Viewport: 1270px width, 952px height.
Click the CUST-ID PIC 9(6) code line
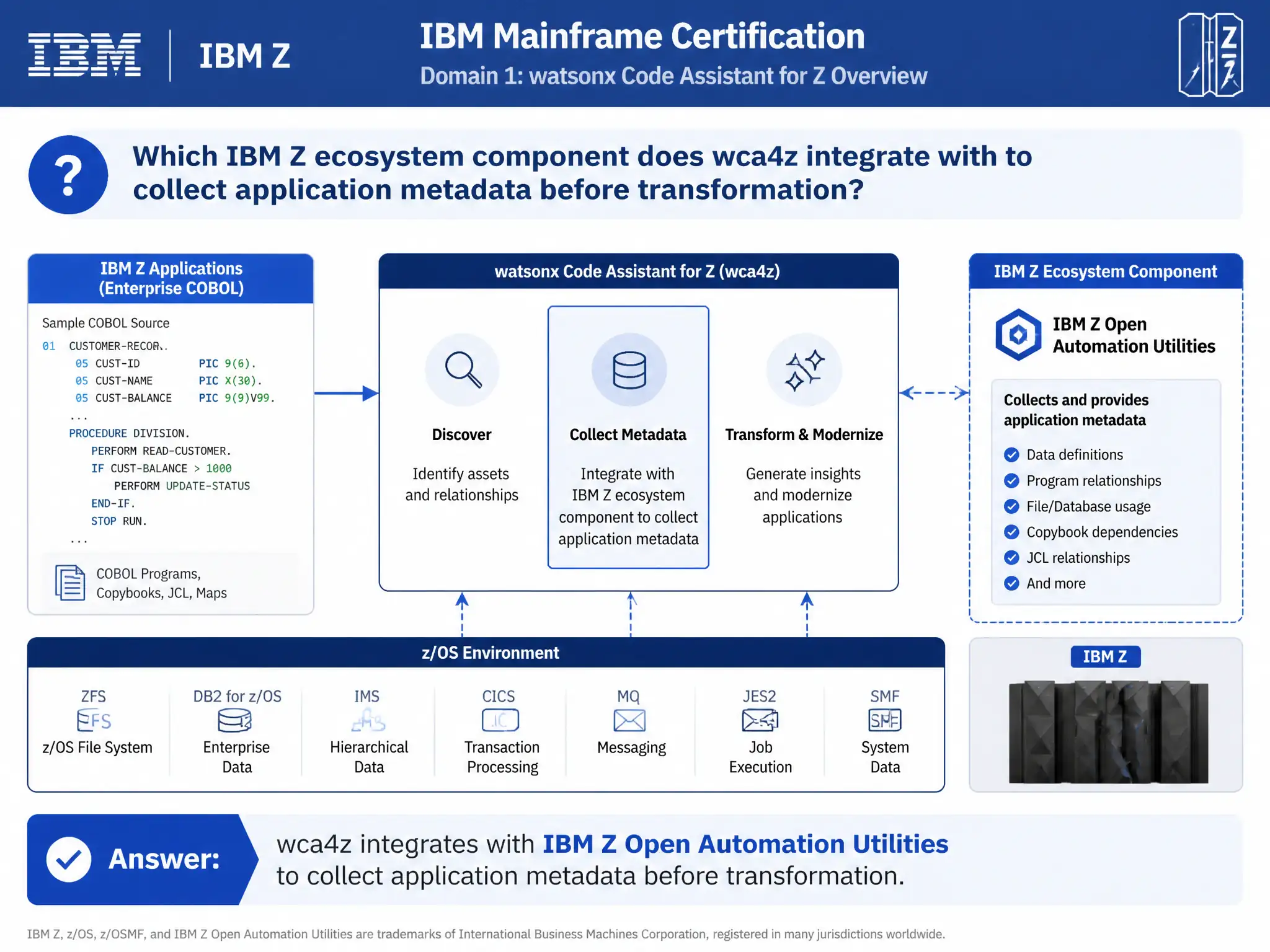point(166,364)
